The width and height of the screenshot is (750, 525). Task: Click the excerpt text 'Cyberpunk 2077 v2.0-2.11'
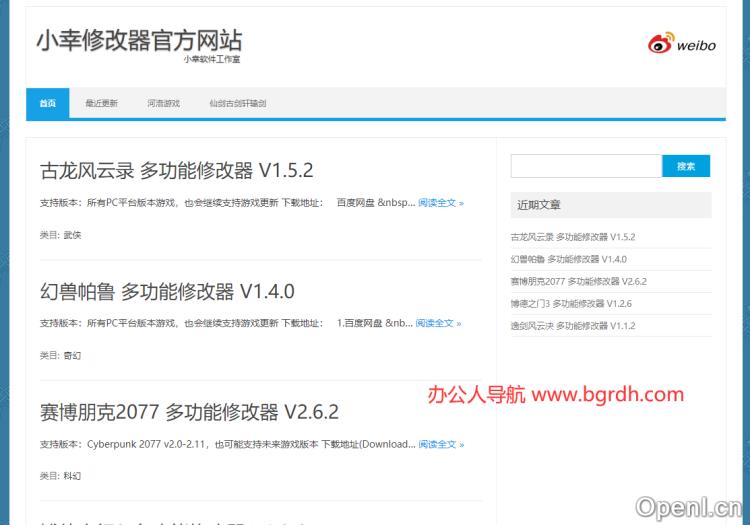[x=146, y=444]
